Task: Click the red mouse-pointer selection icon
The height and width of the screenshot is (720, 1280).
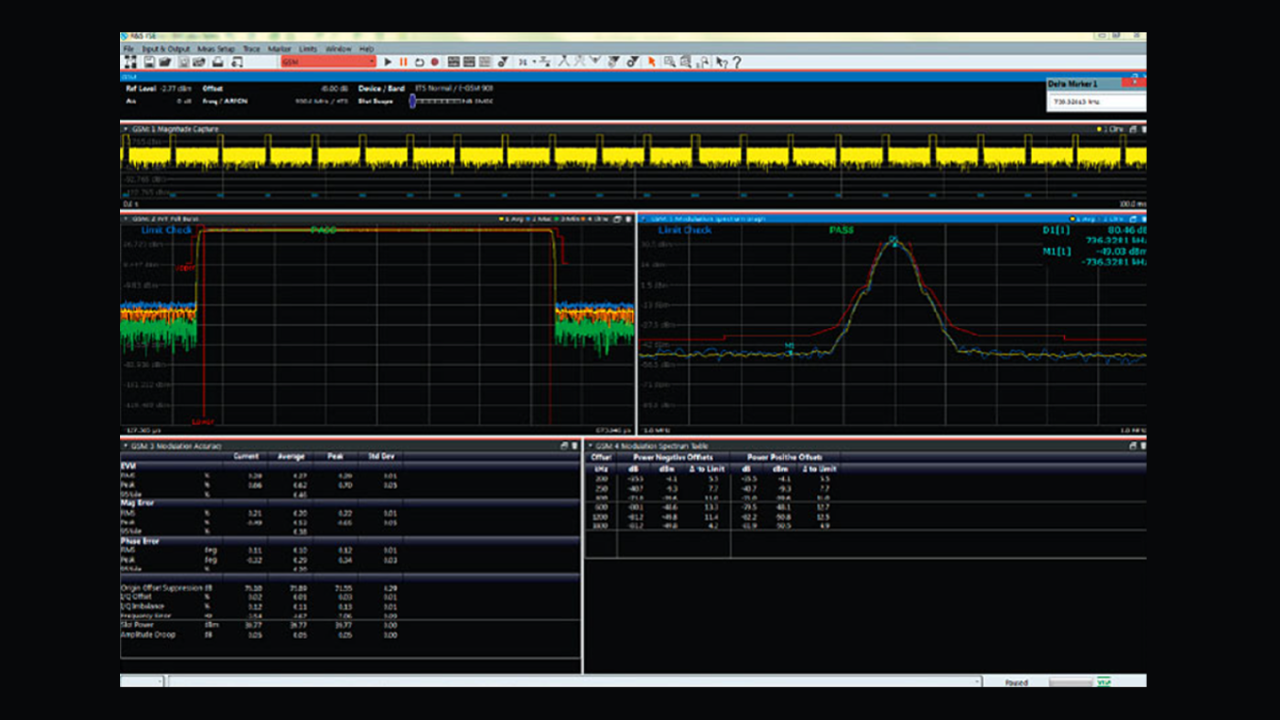Action: pyautogui.click(x=651, y=62)
